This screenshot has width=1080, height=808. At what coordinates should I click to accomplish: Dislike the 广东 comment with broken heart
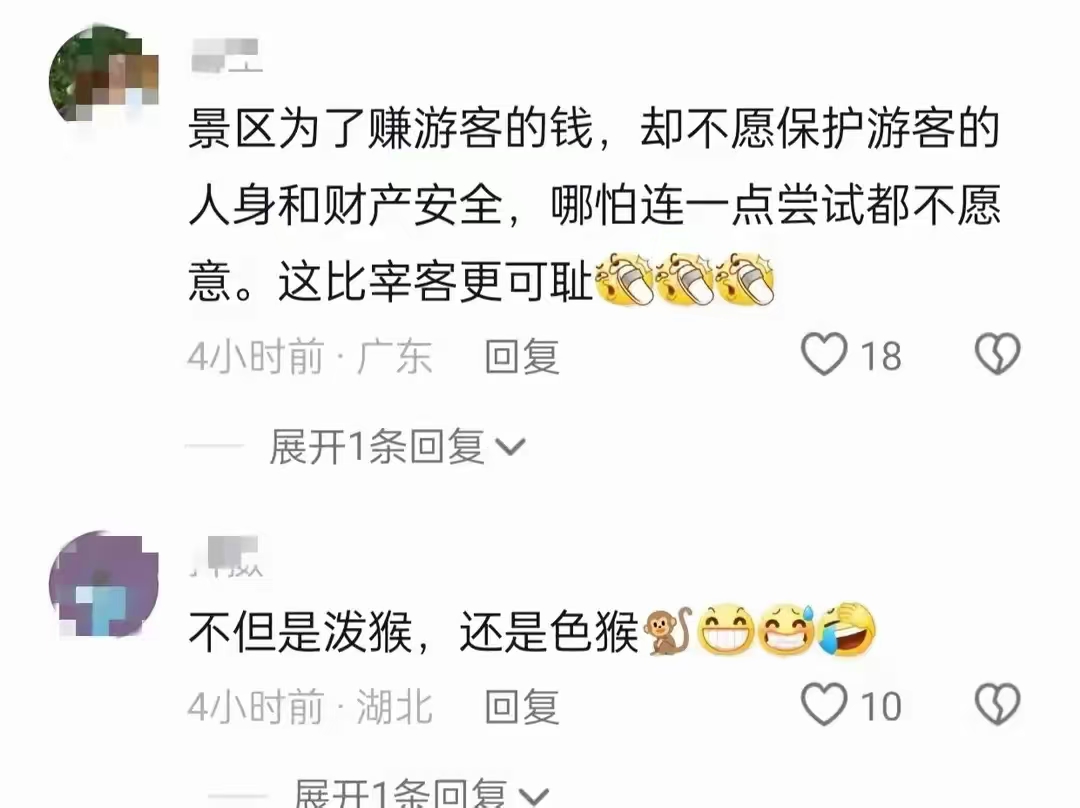coord(997,355)
